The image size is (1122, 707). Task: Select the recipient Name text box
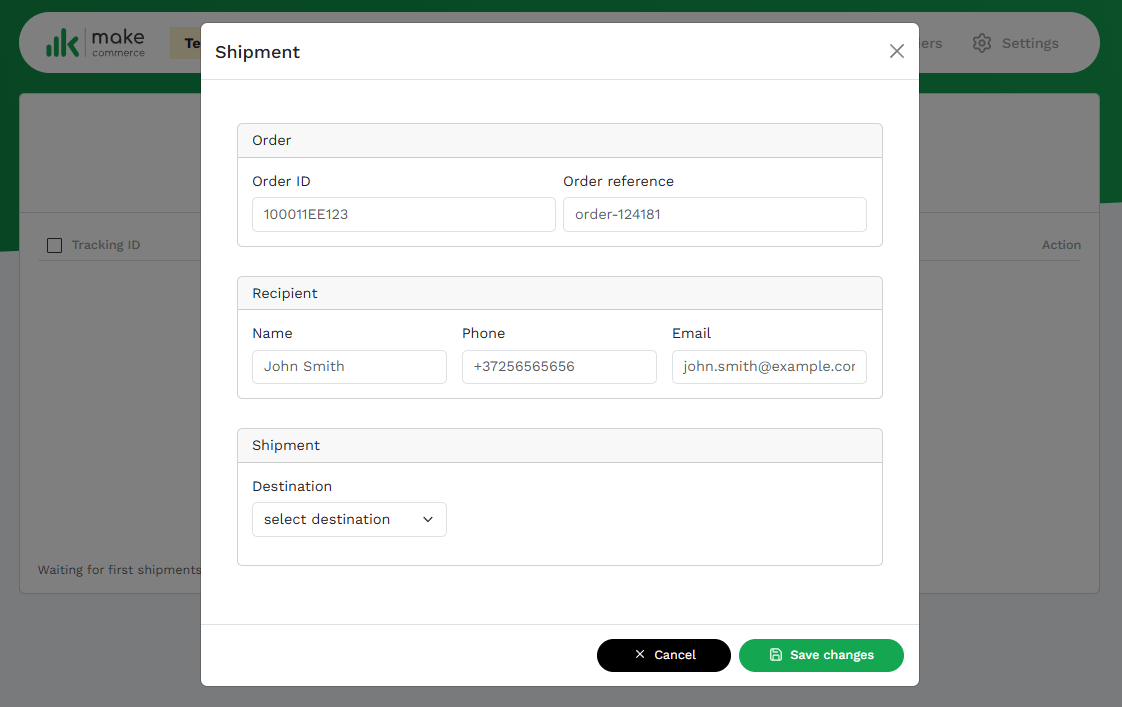349,367
